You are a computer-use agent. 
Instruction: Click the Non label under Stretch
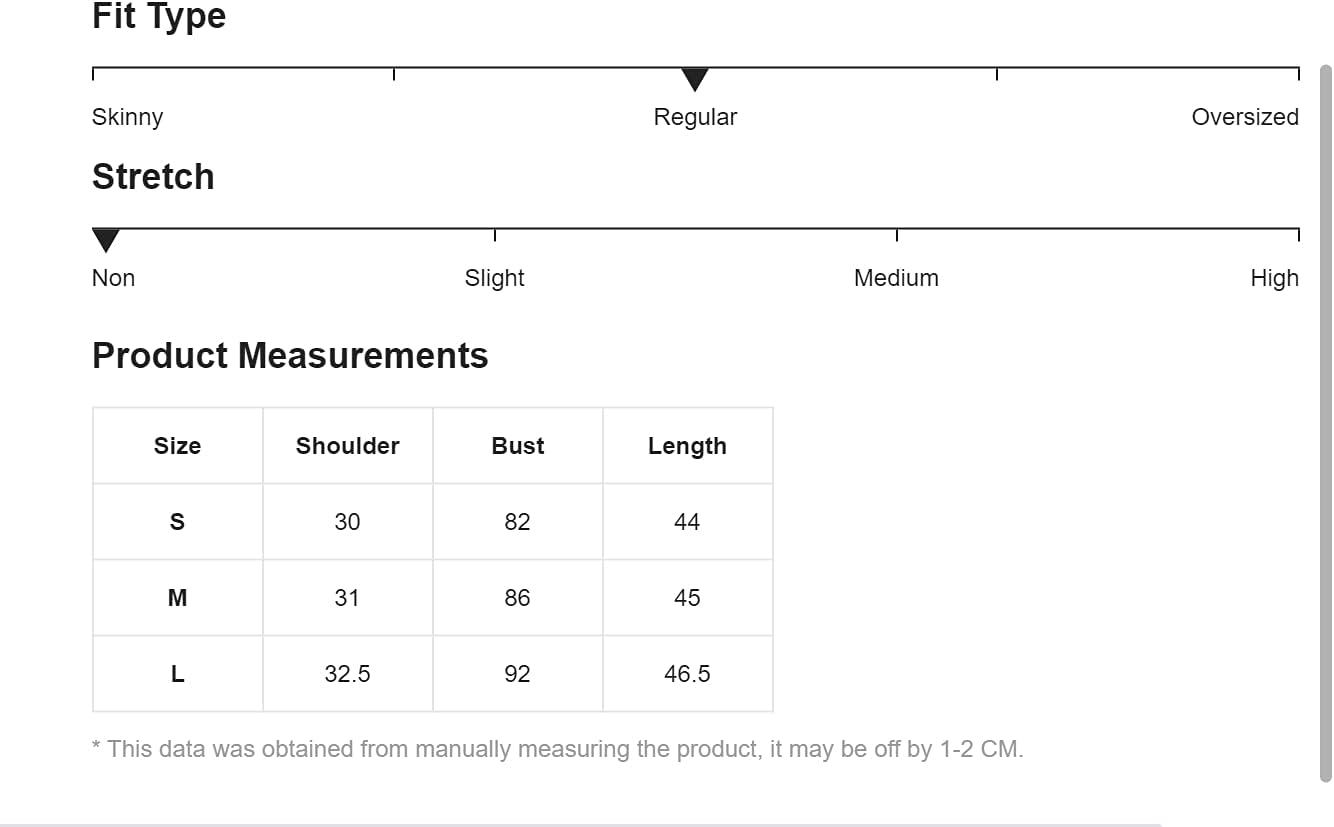pos(113,278)
